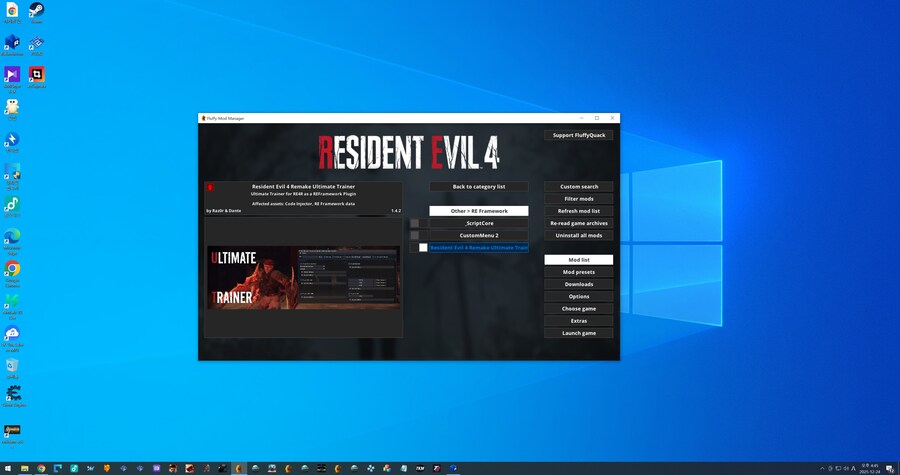
Task: Open File Explorer from taskbar
Action: pyautogui.click(x=25, y=468)
